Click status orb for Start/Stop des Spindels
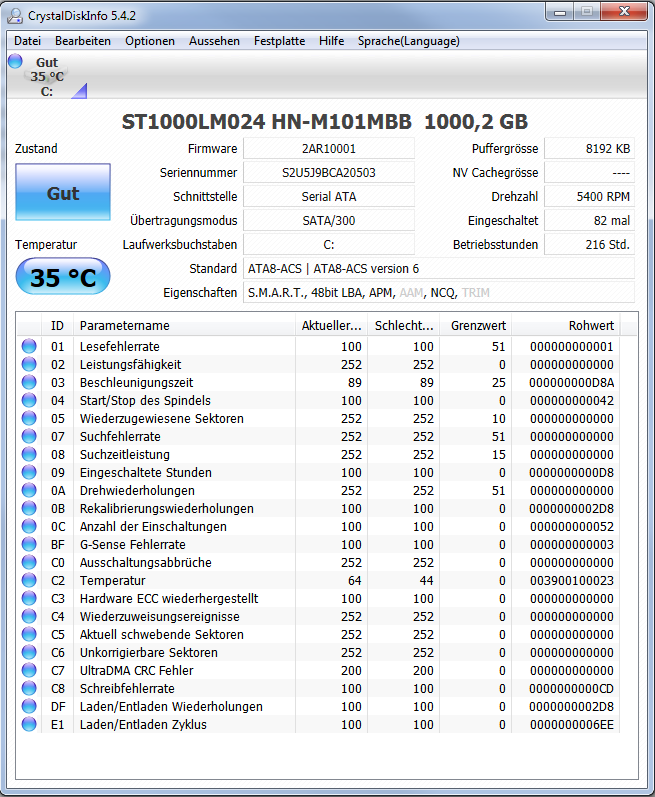 pos(29,400)
